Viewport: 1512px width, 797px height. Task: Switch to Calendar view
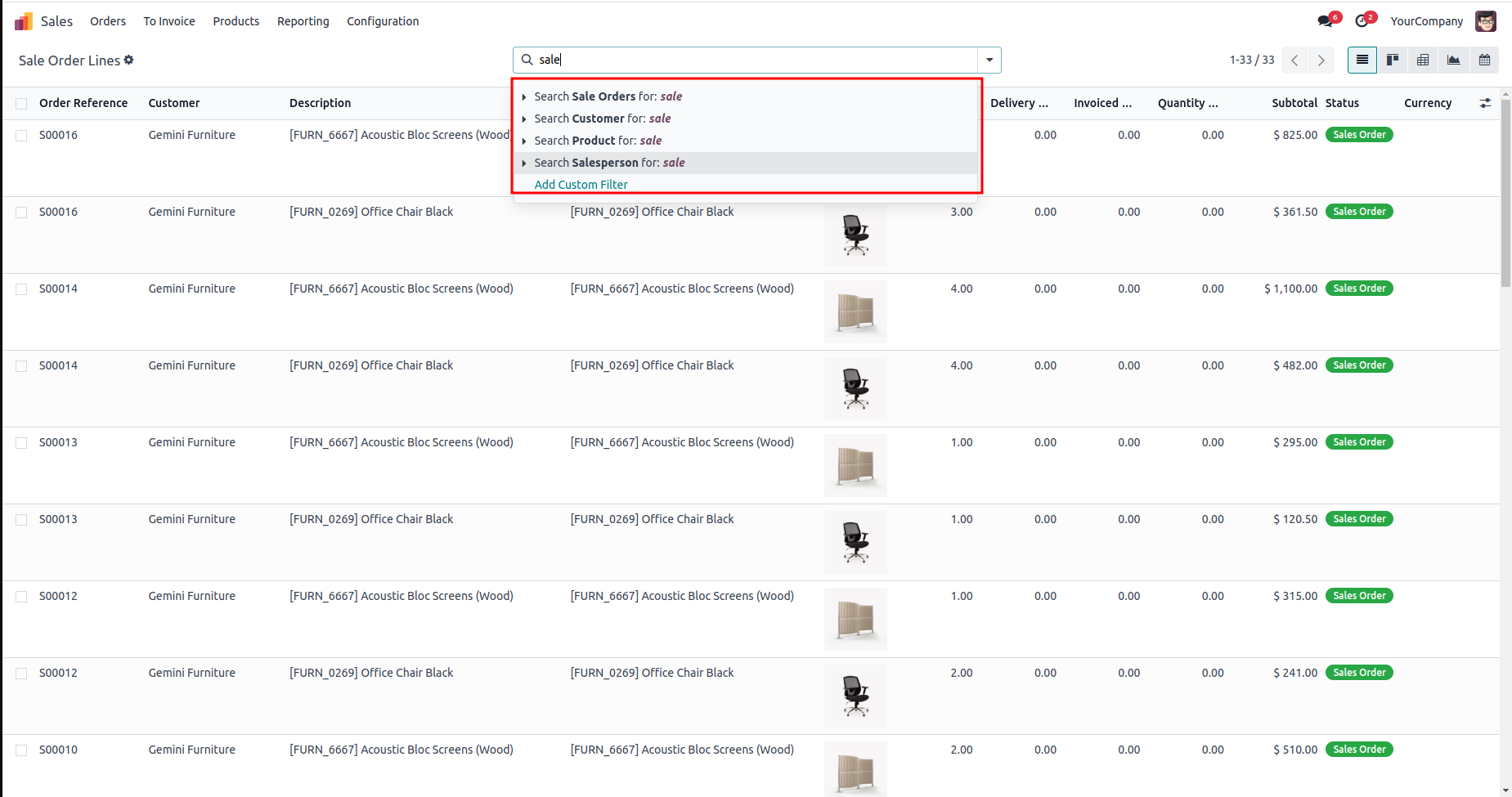point(1484,60)
